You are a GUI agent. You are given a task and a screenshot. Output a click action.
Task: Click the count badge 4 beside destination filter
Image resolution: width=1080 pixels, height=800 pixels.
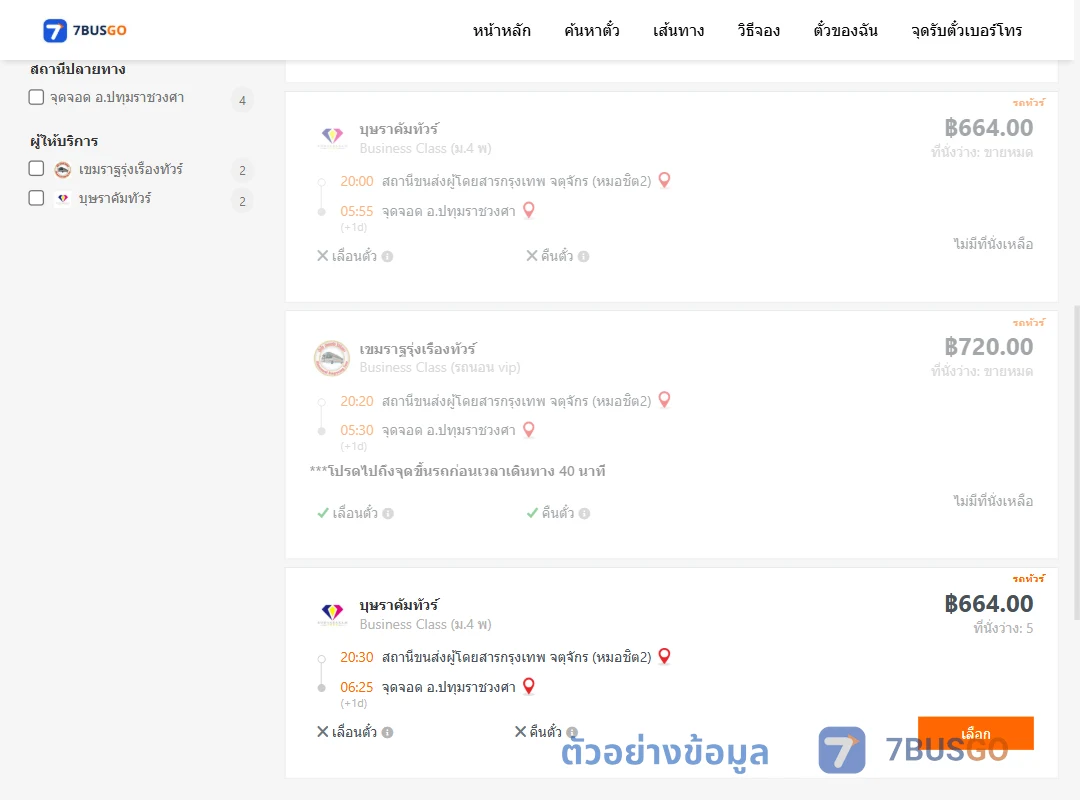click(x=242, y=101)
